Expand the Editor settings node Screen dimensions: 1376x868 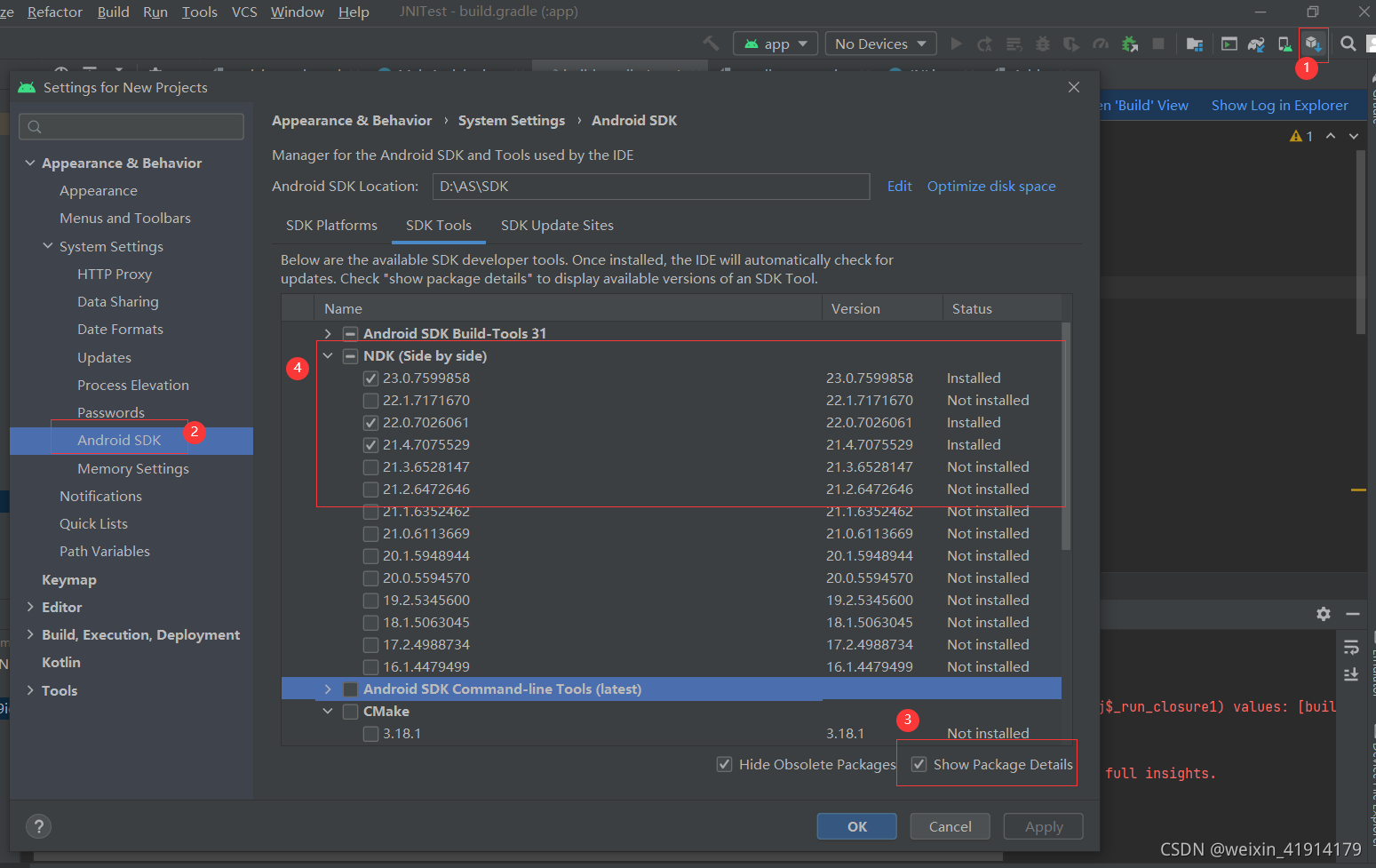[30, 607]
